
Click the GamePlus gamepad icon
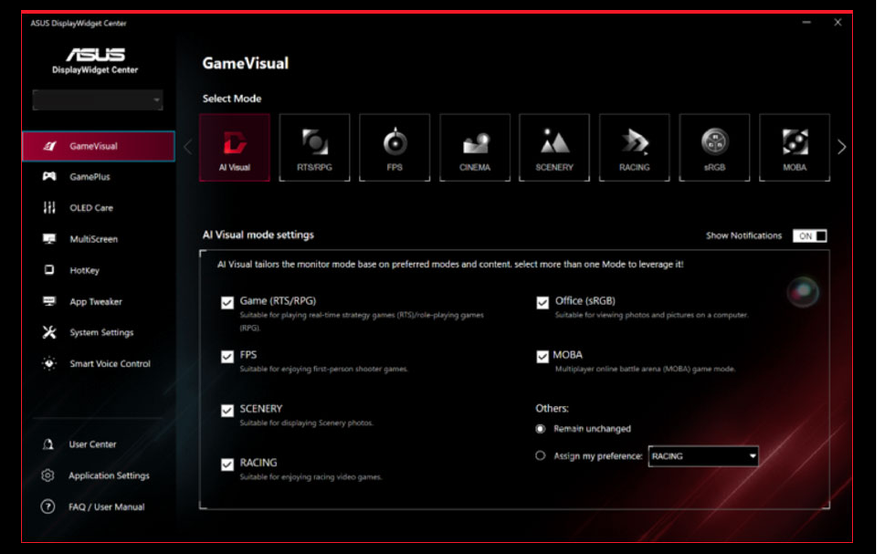coord(49,177)
